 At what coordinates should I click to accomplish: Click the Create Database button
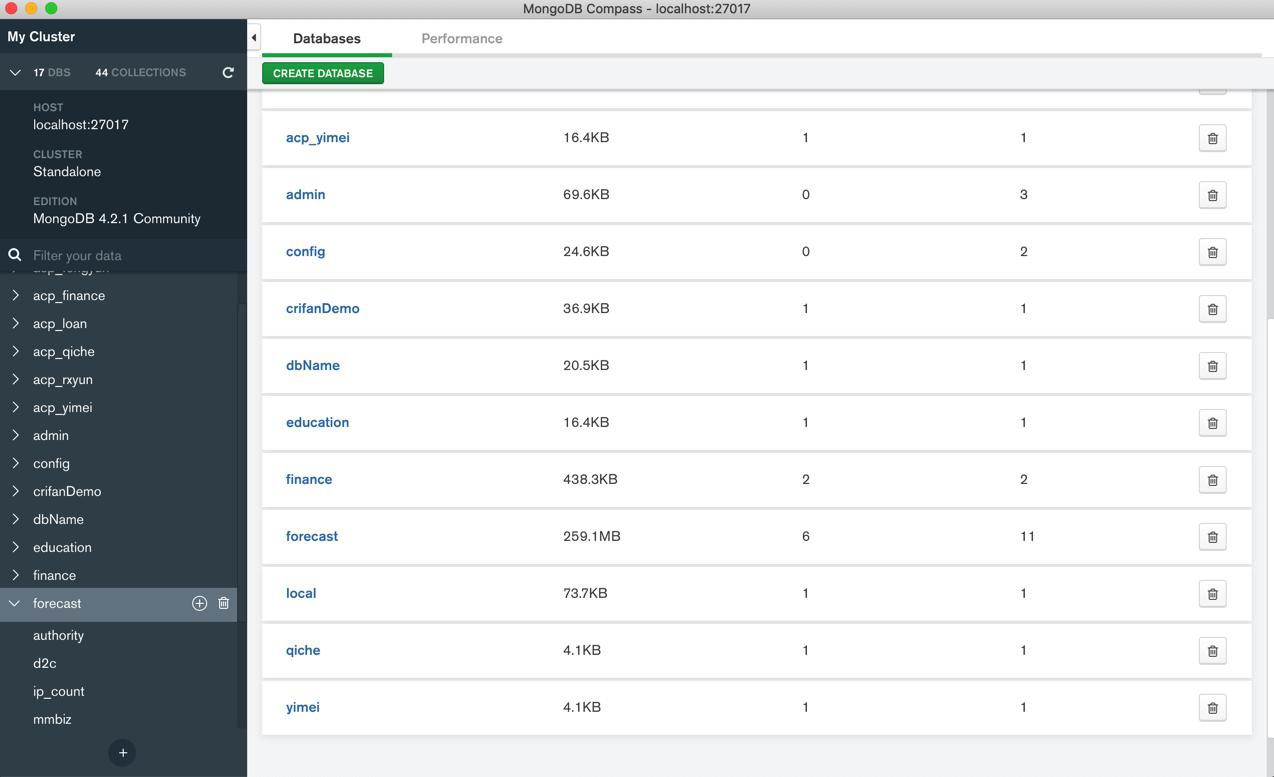323,73
